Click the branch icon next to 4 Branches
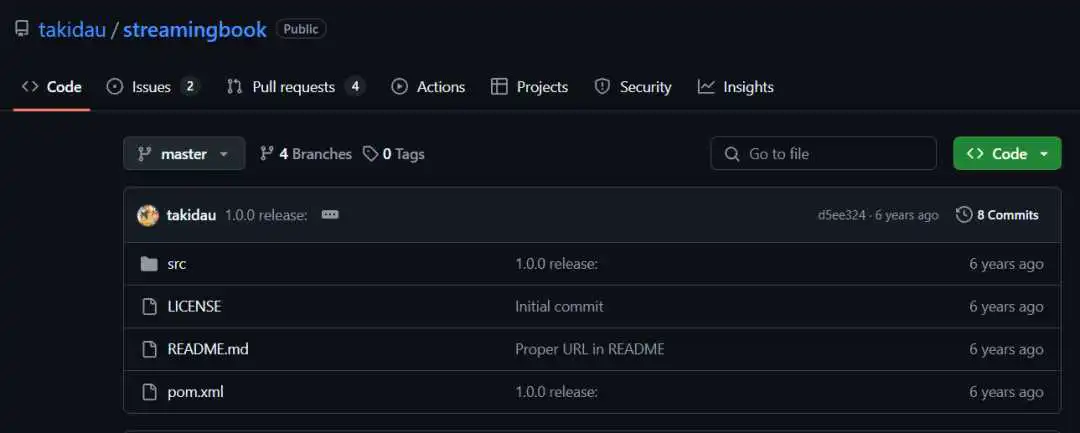The height and width of the screenshot is (433, 1080). (x=267, y=154)
